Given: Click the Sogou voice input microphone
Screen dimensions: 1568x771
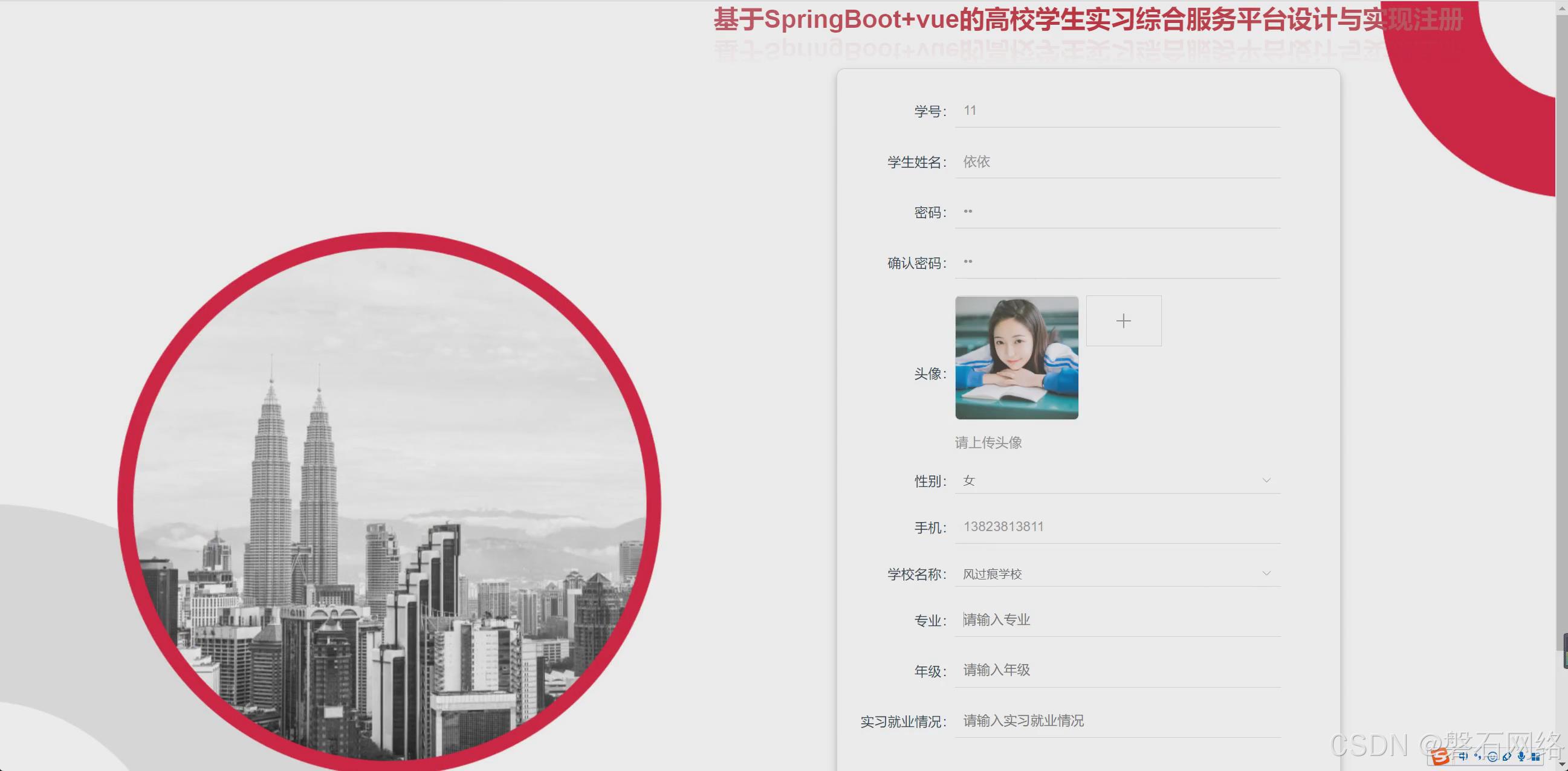Looking at the screenshot, I should click(x=1521, y=756).
